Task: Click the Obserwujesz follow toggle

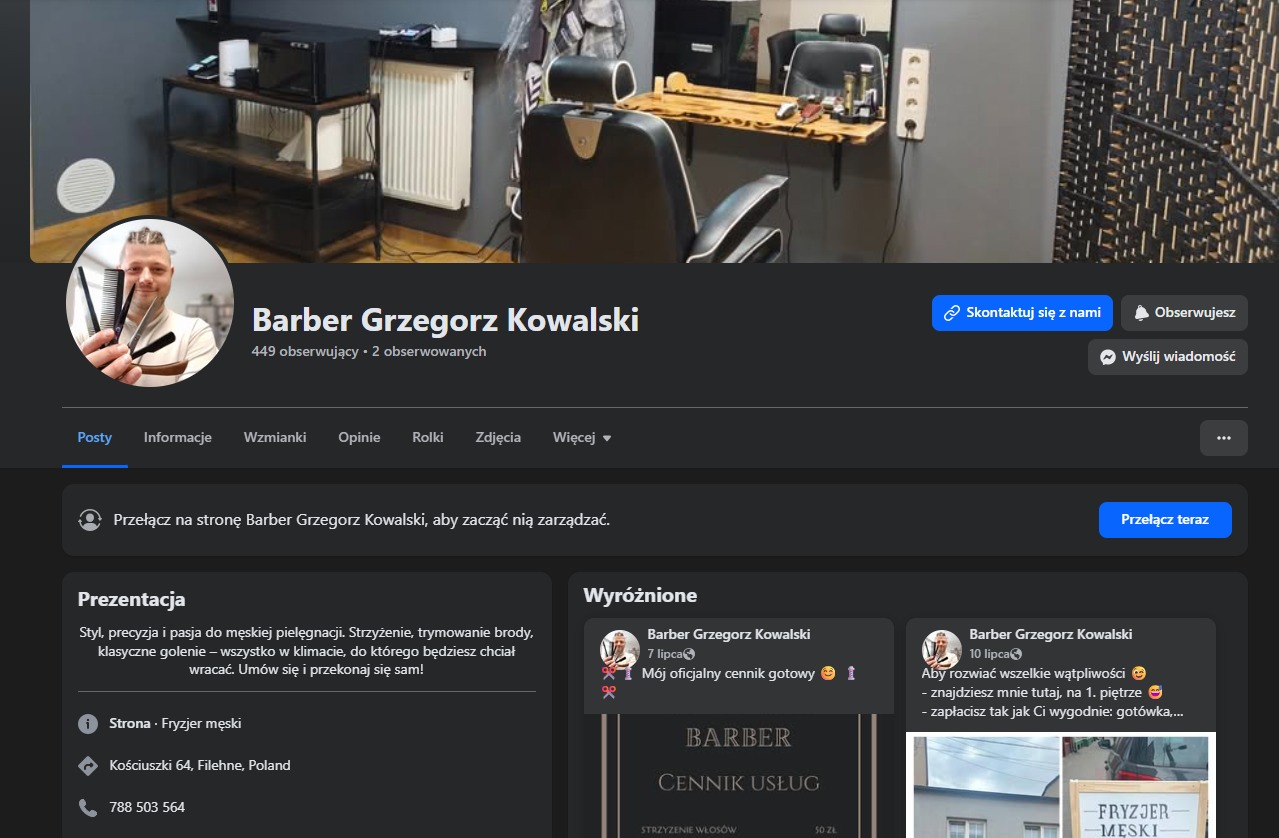Action: 1184,312
